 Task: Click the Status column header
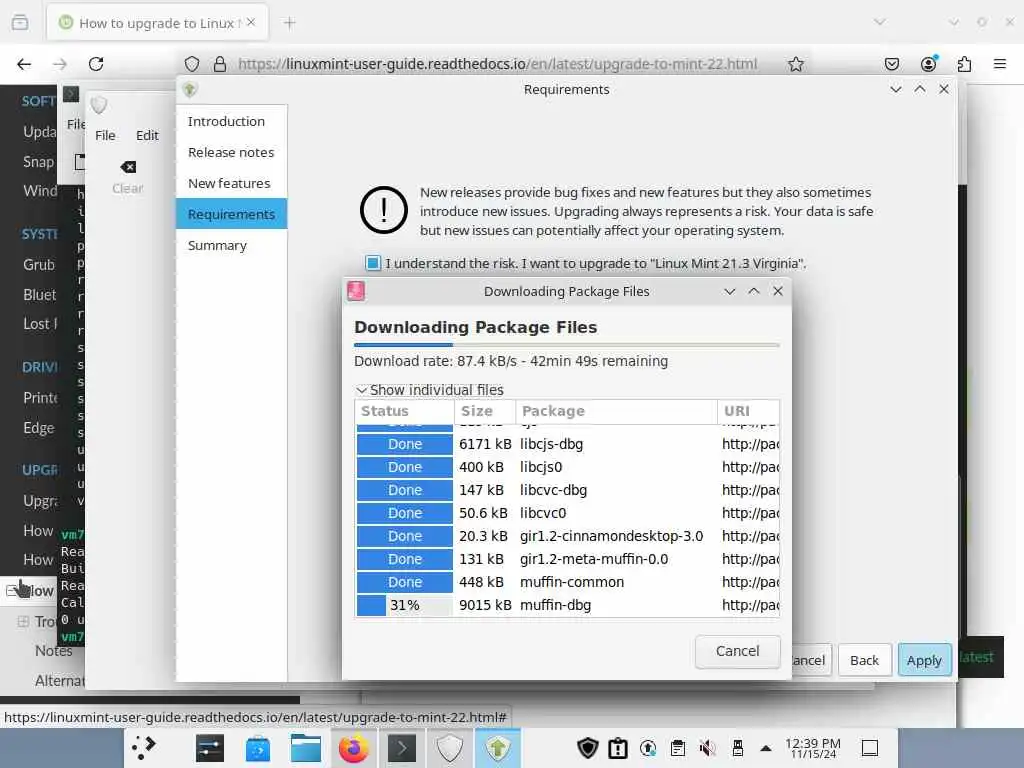tap(404, 411)
